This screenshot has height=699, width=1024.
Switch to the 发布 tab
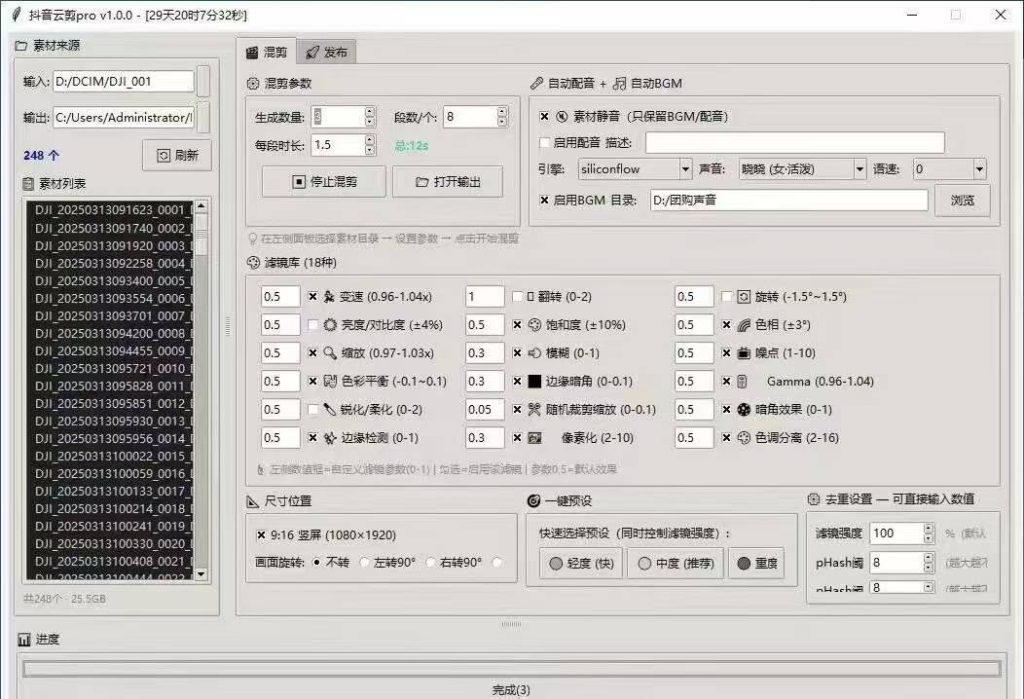tap(327, 52)
